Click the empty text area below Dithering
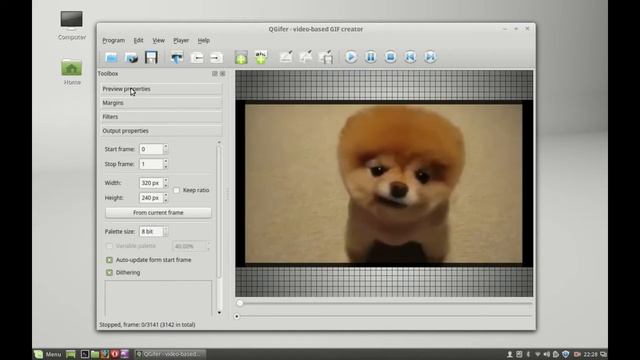This screenshot has width=640, height=360. click(x=158, y=298)
